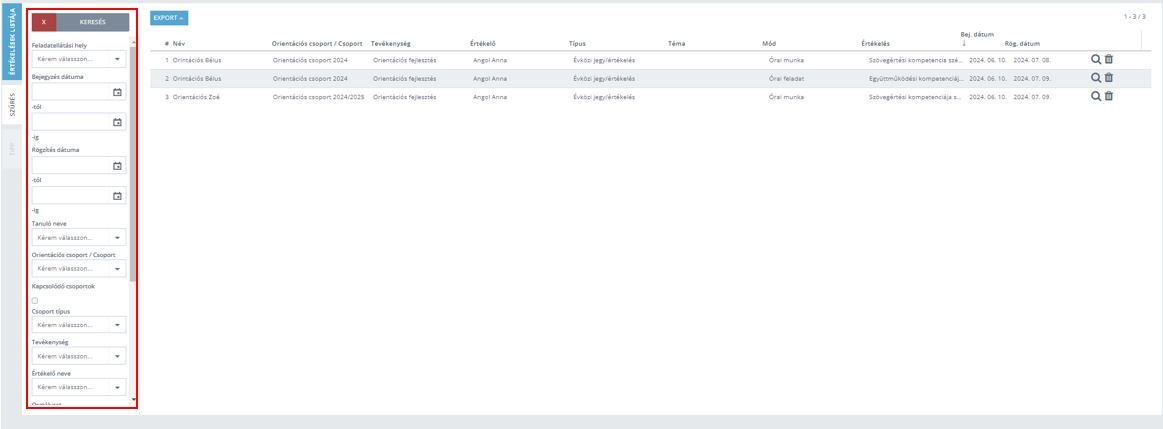Viewport: 1163px width, 429px height.
Task: Click the filter panel vertical scrollbar thumb
Action: [x=133, y=163]
